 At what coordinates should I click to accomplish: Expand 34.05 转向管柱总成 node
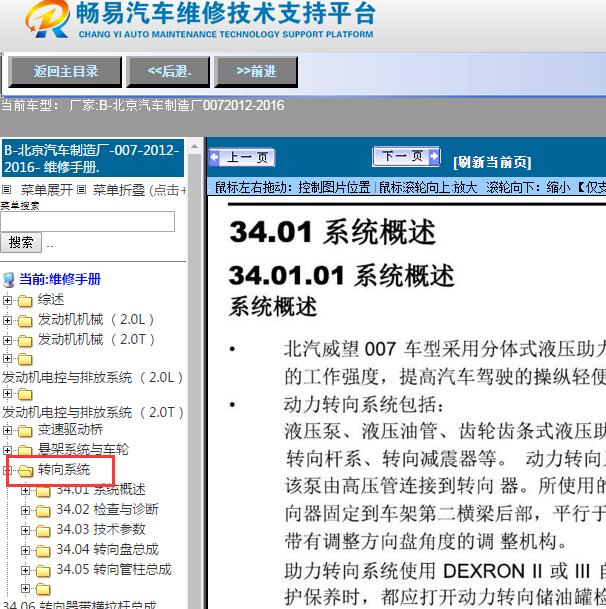coord(26,570)
